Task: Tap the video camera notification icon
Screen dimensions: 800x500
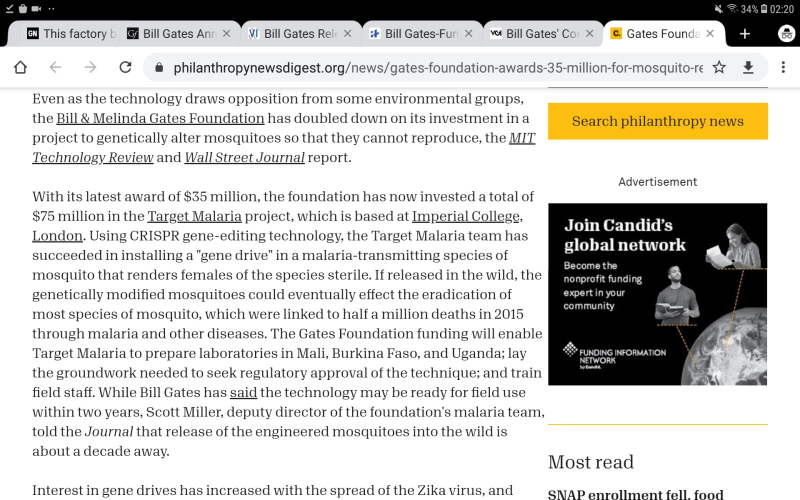Action: 36,8
